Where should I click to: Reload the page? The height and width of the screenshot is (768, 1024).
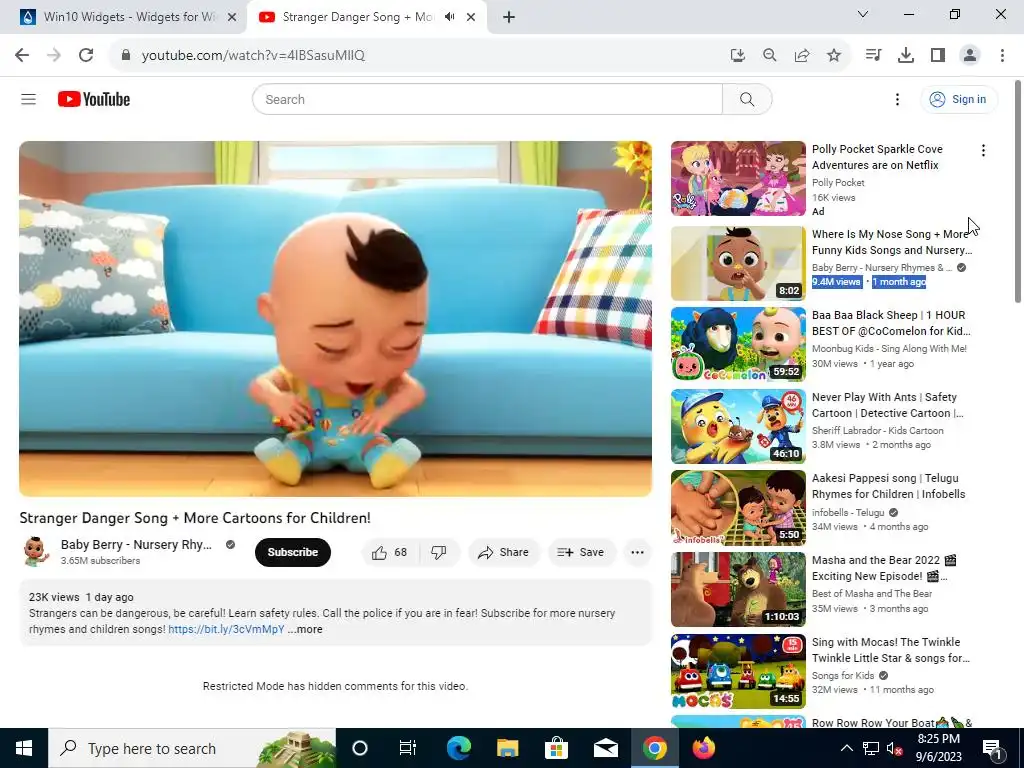[x=86, y=56]
